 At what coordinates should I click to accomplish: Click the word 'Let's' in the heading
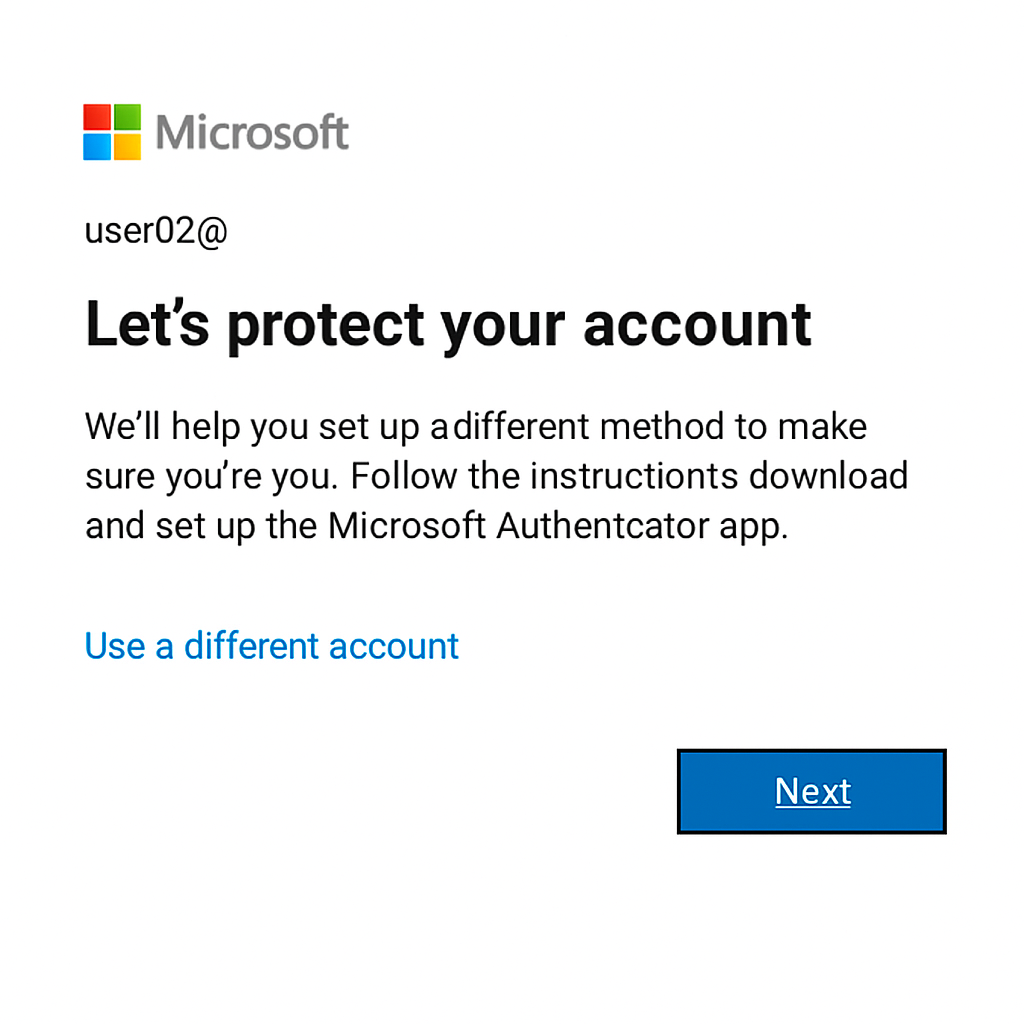tap(148, 324)
